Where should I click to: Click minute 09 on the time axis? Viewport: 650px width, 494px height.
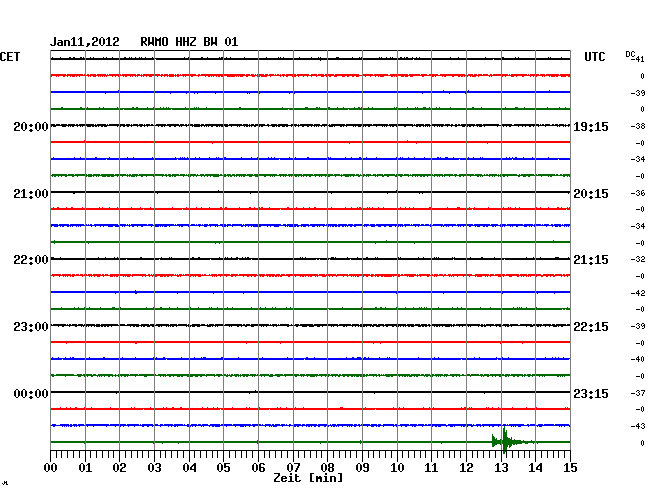362,467
